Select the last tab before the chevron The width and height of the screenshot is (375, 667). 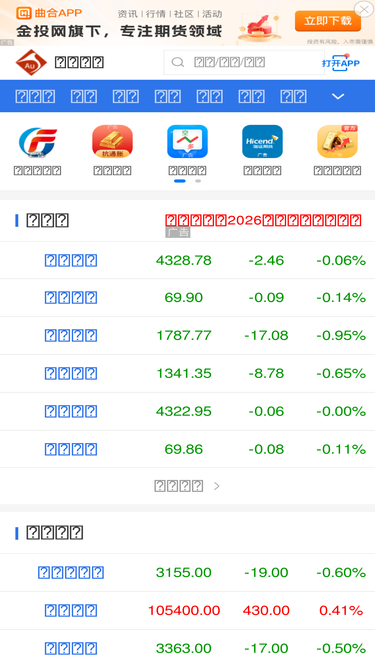pyautogui.click(x=293, y=97)
